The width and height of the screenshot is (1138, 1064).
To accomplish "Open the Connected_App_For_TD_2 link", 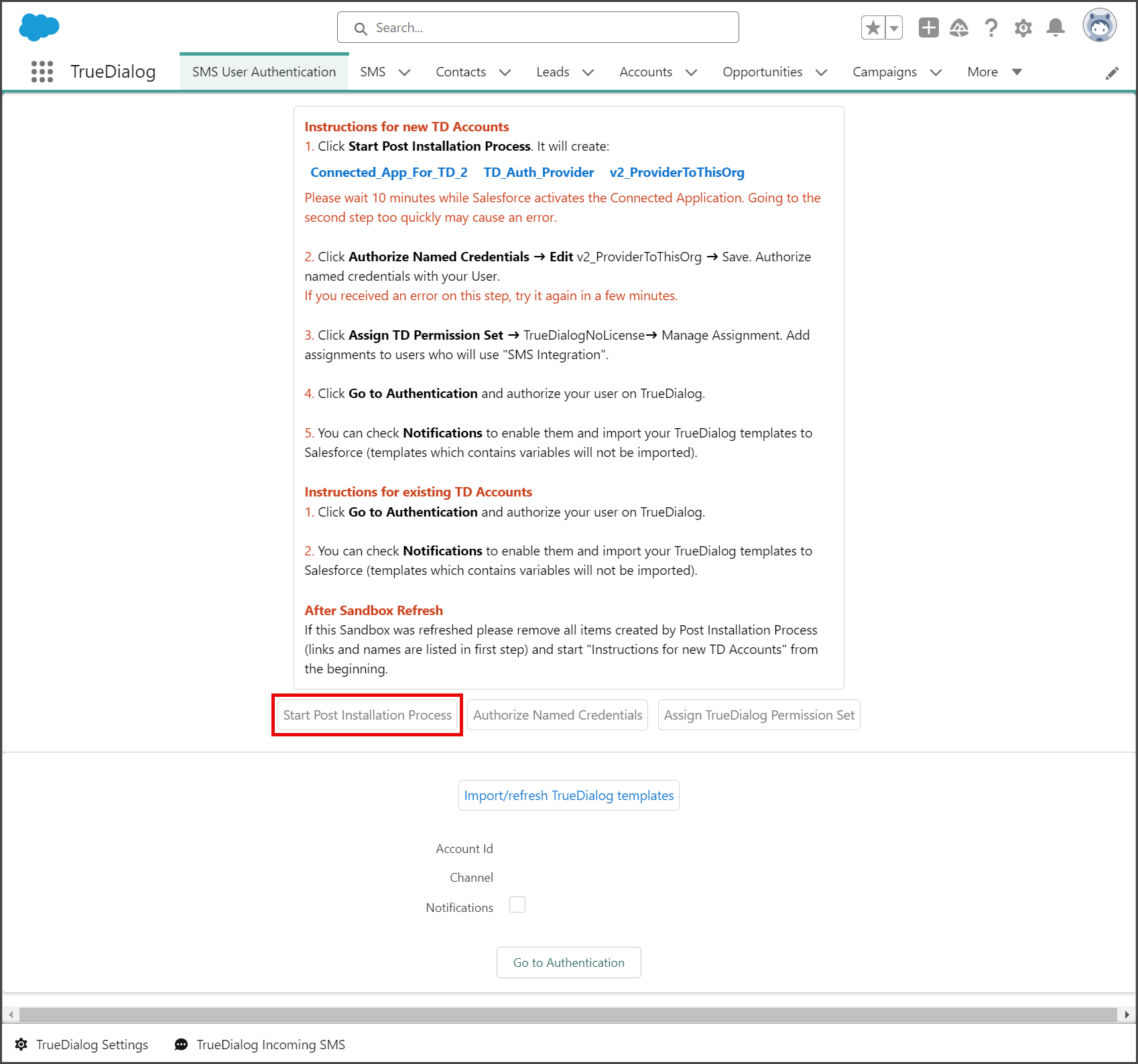I will pos(389,172).
